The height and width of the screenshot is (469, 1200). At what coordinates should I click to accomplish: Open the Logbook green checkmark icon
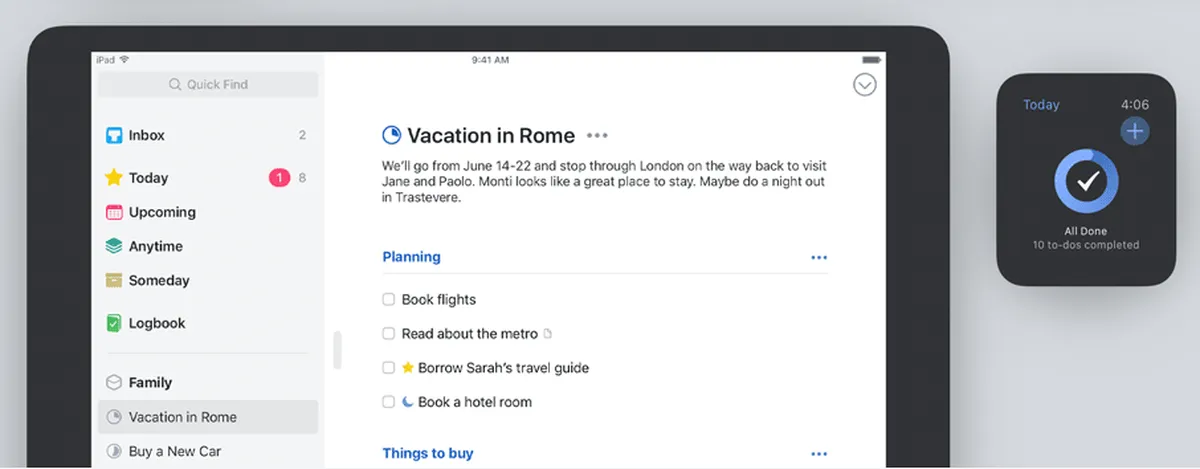tap(114, 323)
